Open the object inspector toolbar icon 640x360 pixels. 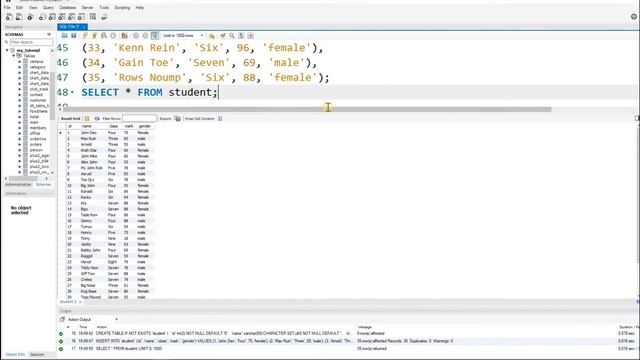[30, 17]
